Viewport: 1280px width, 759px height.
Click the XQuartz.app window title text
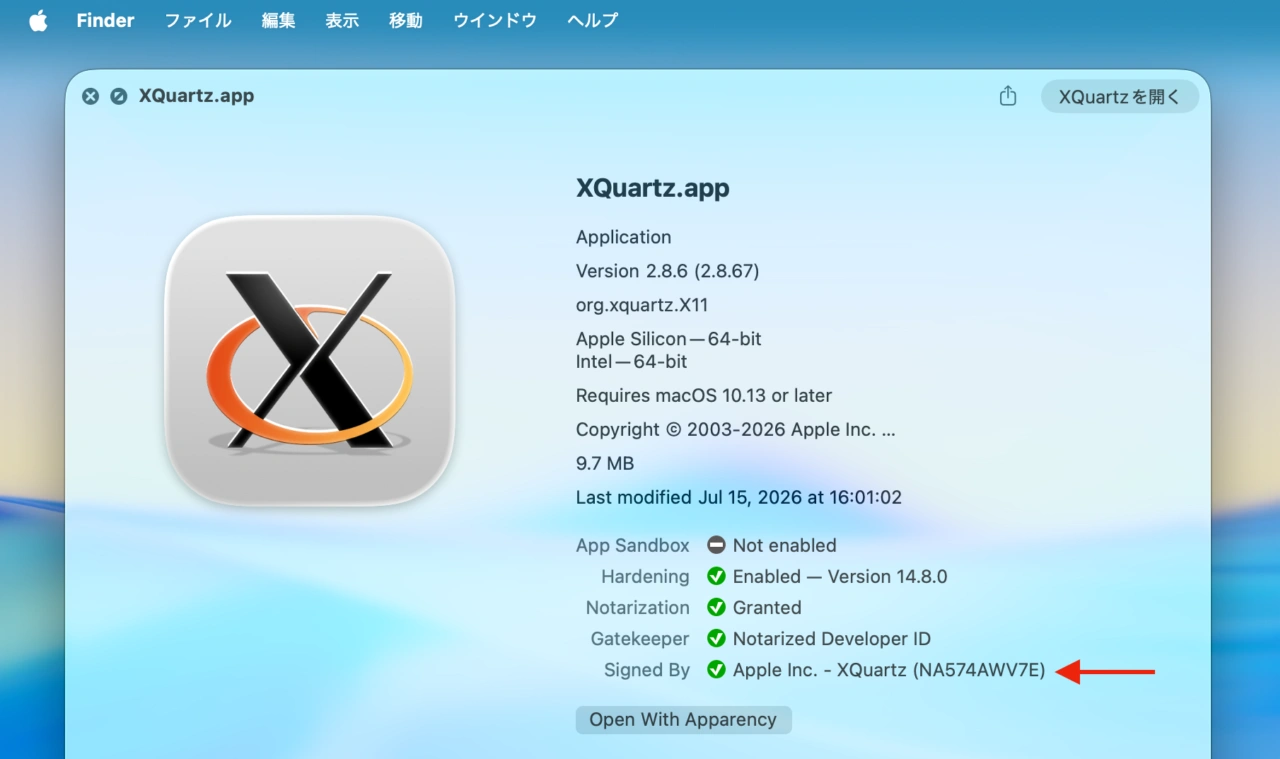point(196,96)
